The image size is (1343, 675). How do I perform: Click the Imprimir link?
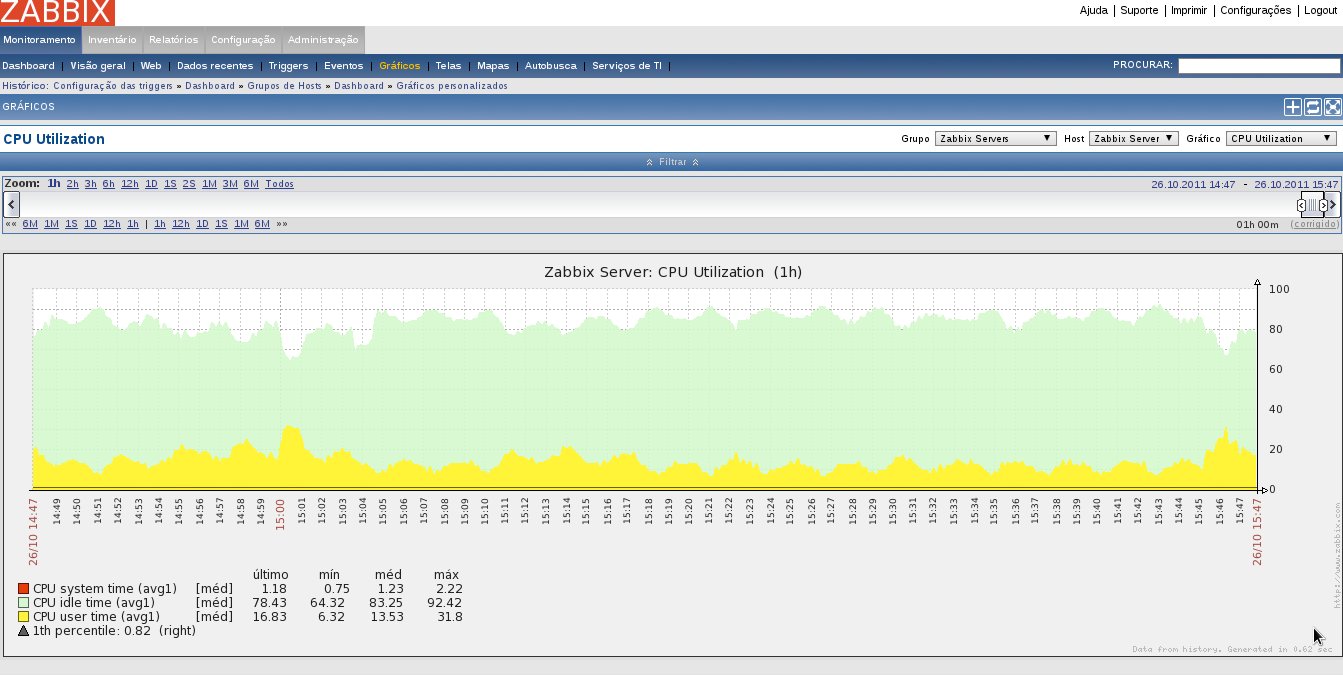click(1189, 10)
